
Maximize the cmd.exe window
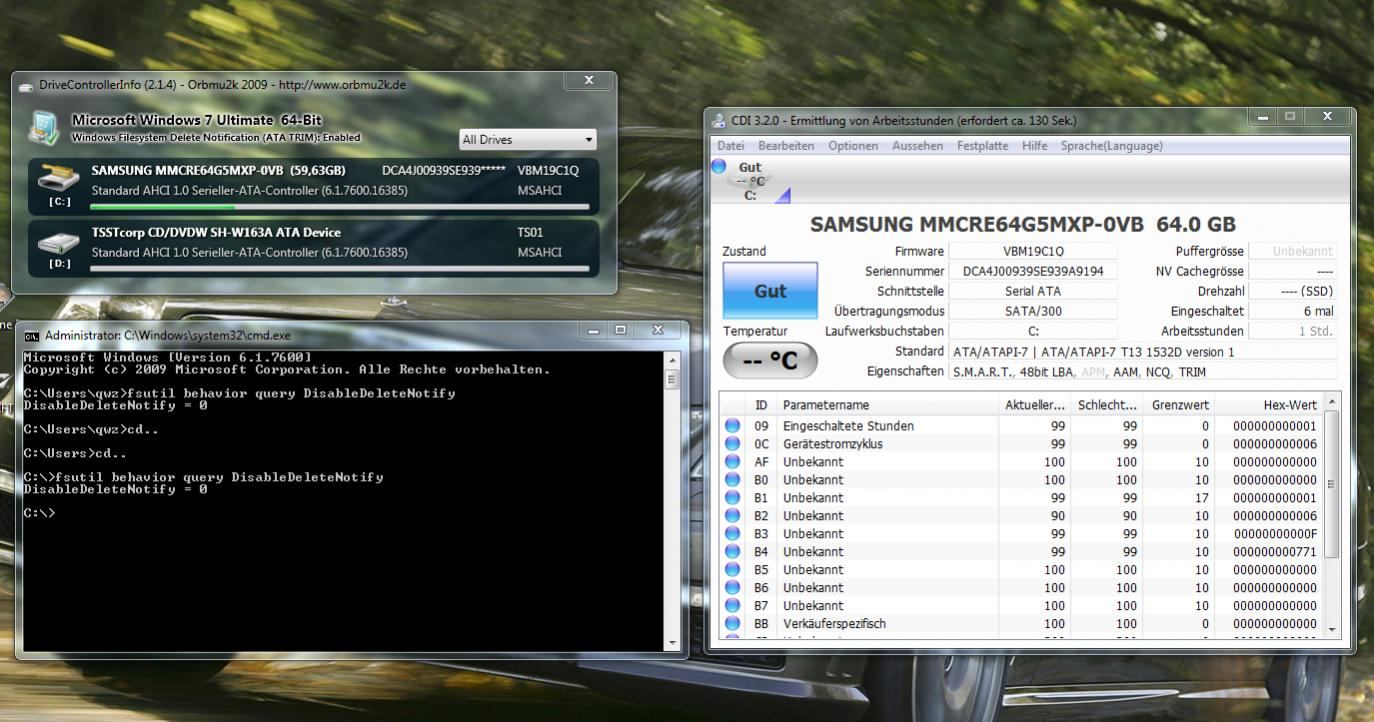tap(621, 329)
